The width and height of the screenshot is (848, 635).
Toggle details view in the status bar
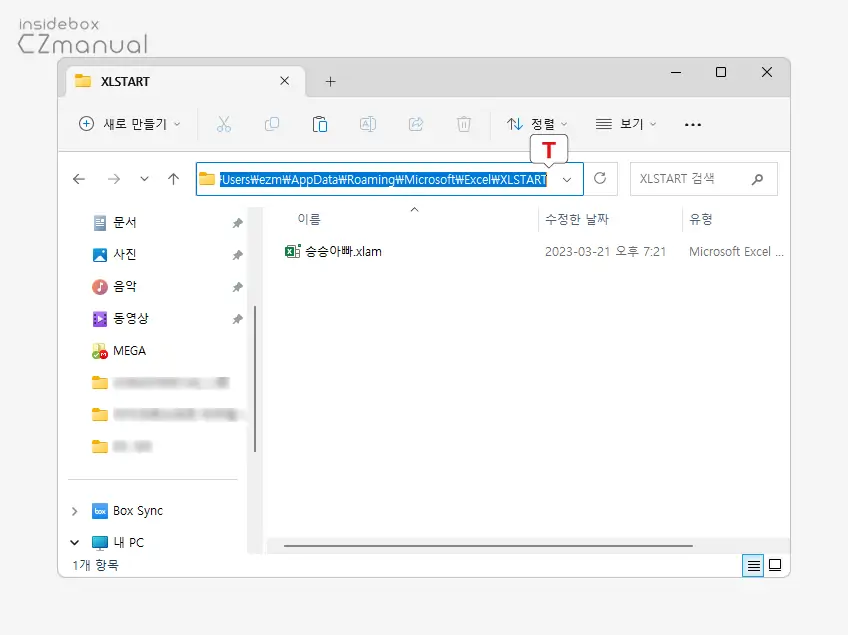click(x=753, y=565)
